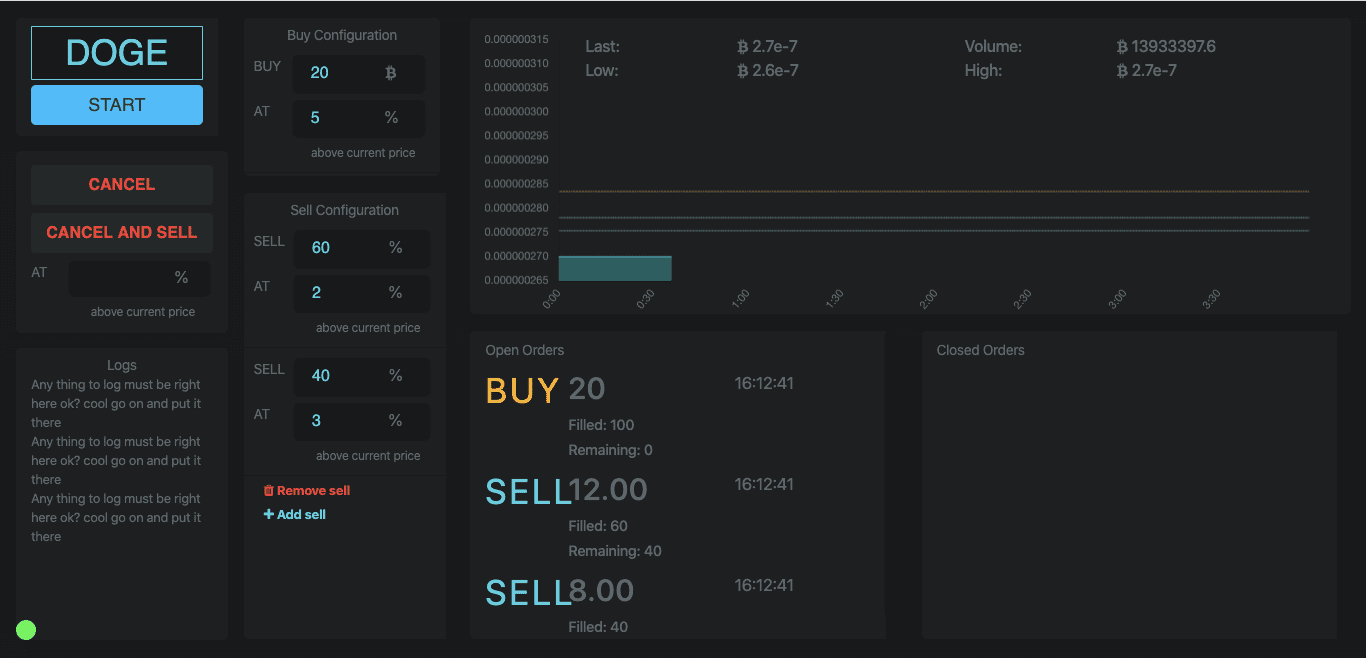The height and width of the screenshot is (658, 1366).
Task: Click the Remove sell link
Action: 307,491
